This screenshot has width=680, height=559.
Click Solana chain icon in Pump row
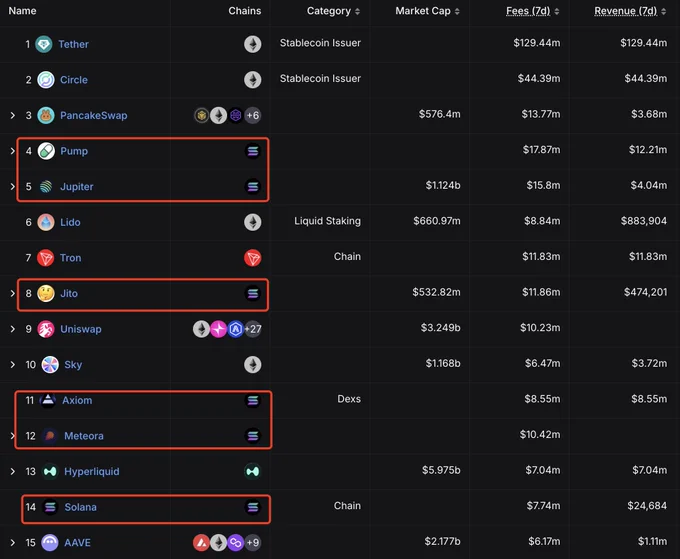tap(253, 151)
